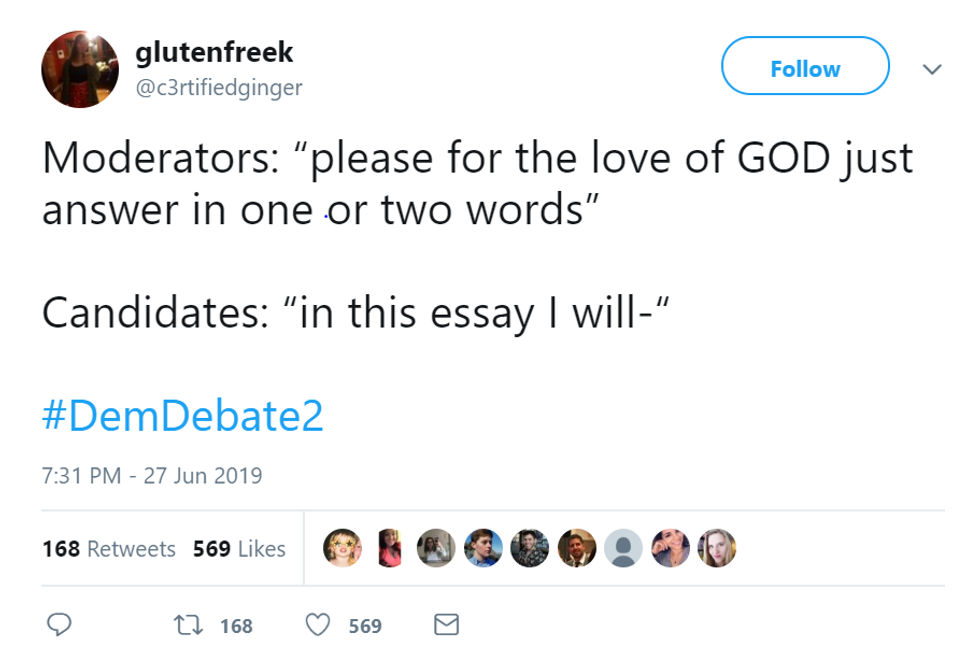The width and height of the screenshot is (980, 661).
Task: Open direct message via the envelope icon
Action: pyautogui.click(x=444, y=625)
